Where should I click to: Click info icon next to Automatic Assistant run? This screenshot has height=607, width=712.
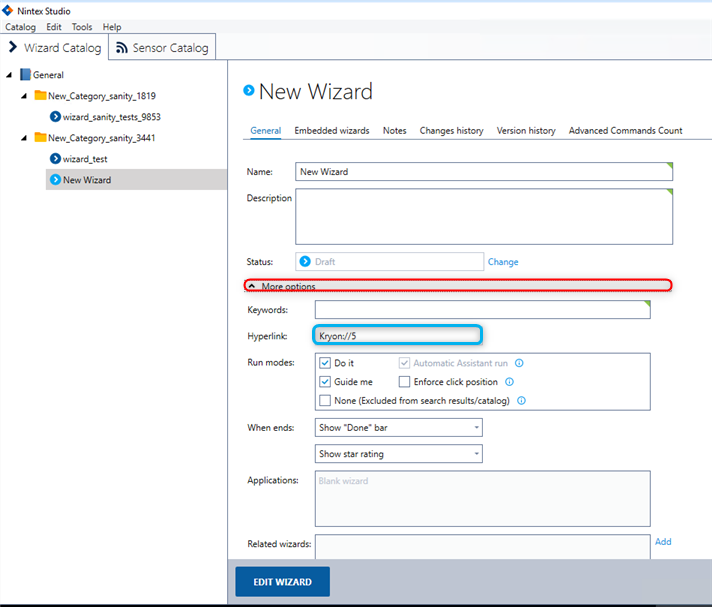coord(519,363)
